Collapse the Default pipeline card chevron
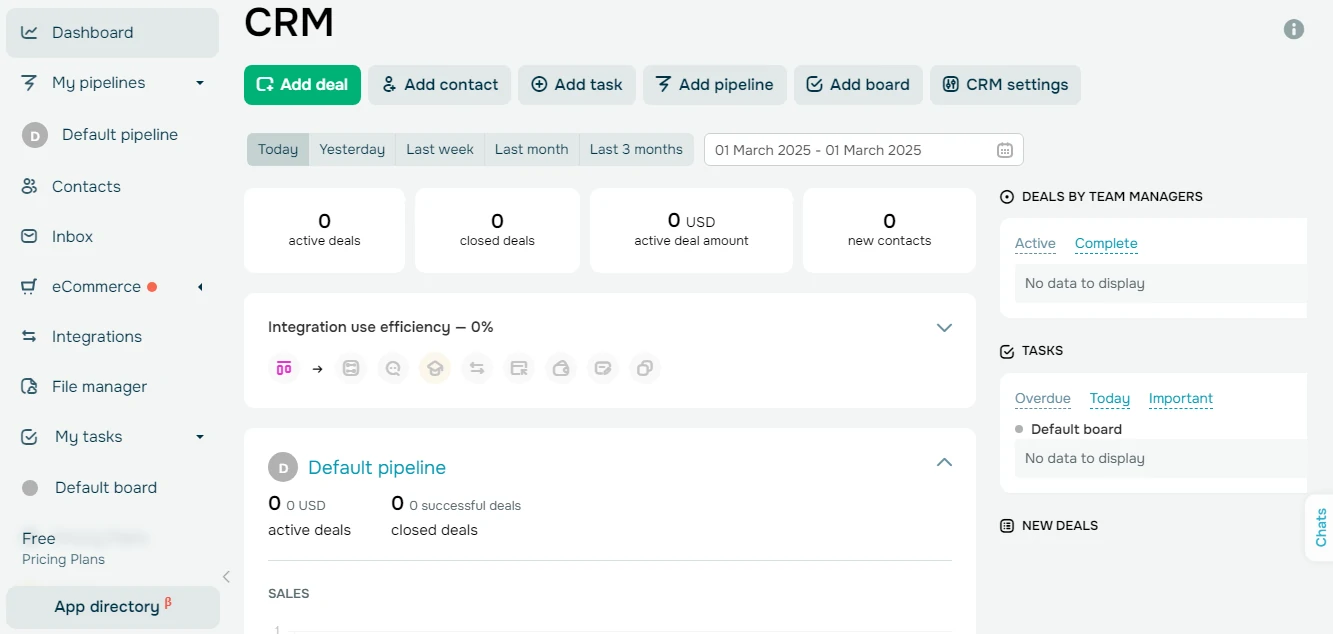The image size is (1333, 634). (x=944, y=462)
